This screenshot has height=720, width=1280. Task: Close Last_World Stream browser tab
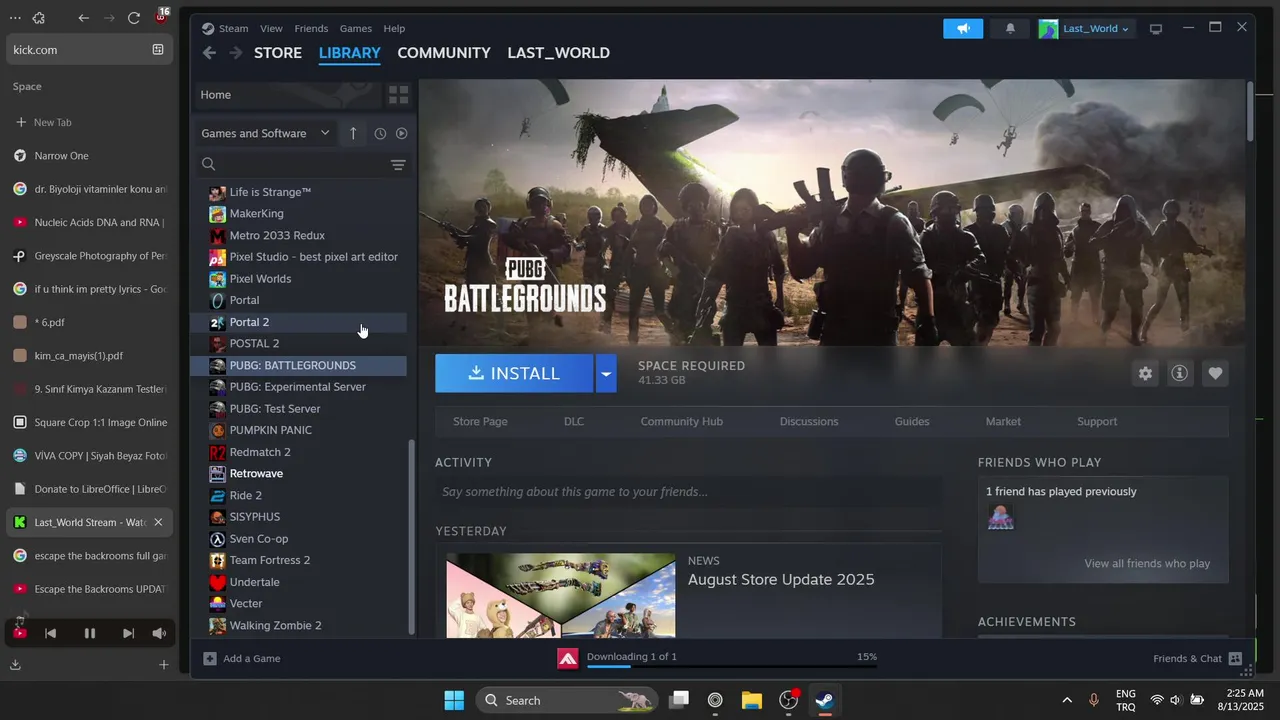[158, 522]
